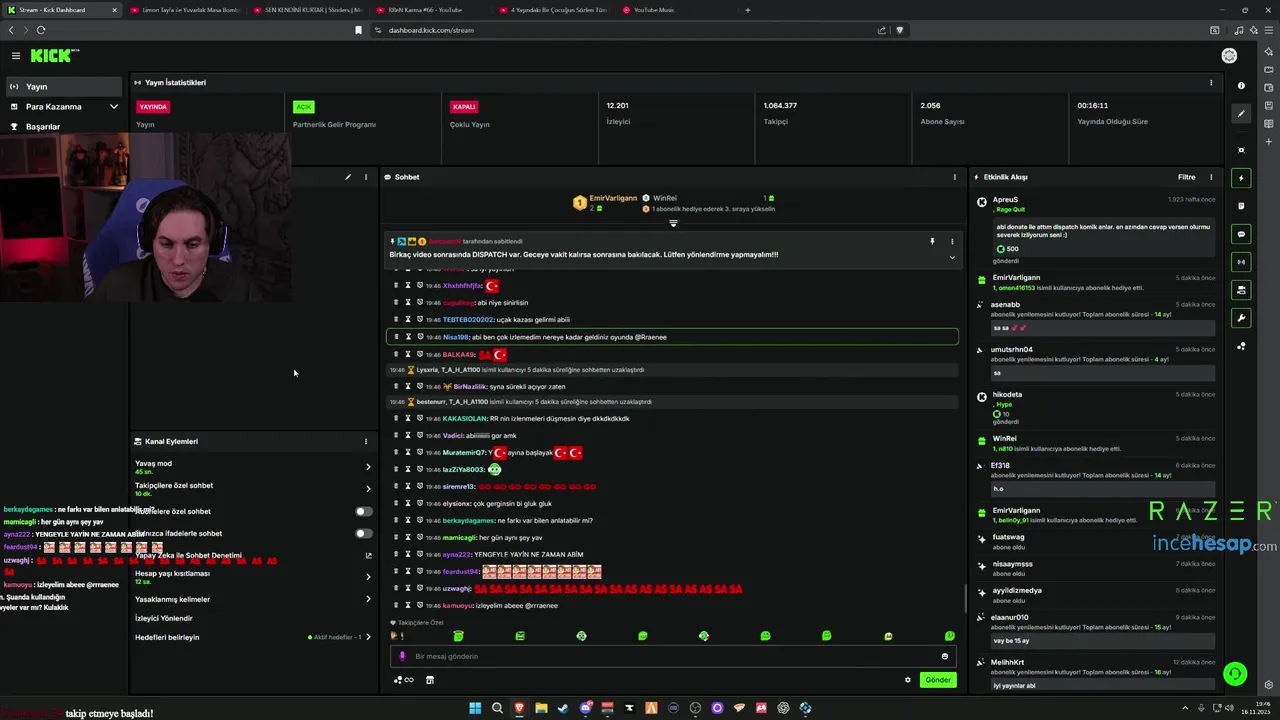Open the Kick hamburger menu
The width and height of the screenshot is (1280, 720).
16,56
